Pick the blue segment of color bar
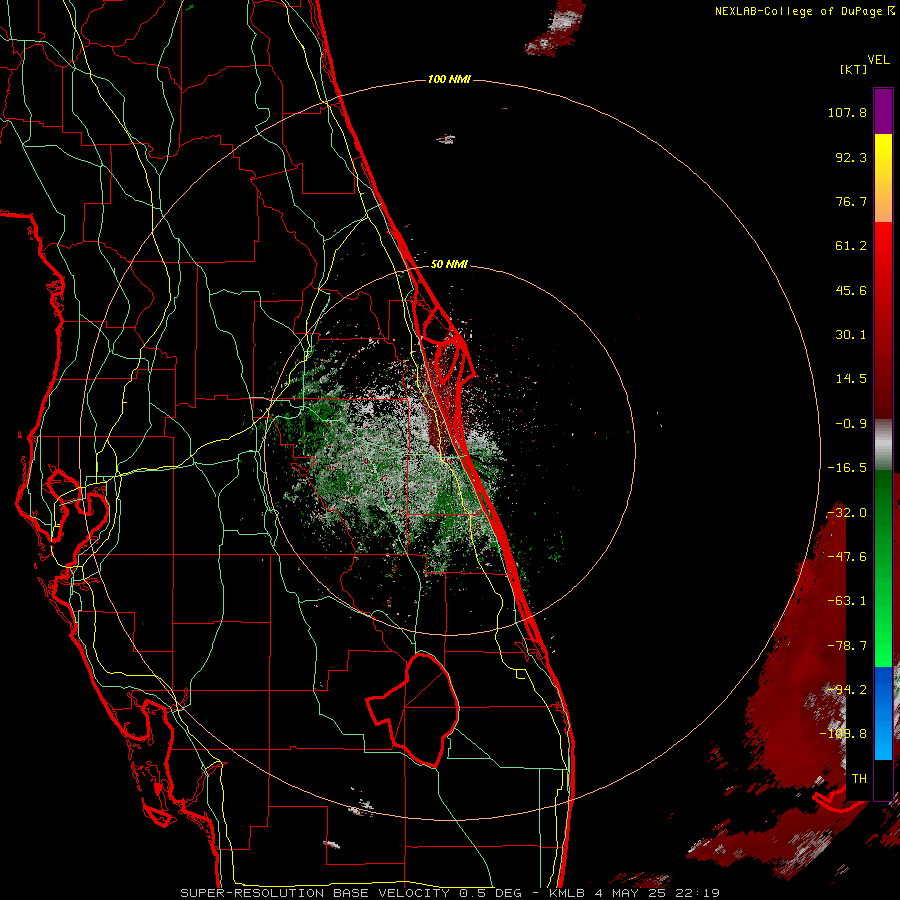The height and width of the screenshot is (900, 900). tap(883, 713)
